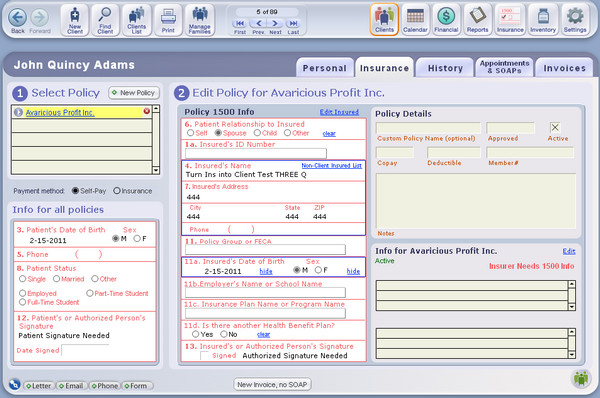Toggle the Active policy checkbox
The image size is (600, 398).
point(555,127)
